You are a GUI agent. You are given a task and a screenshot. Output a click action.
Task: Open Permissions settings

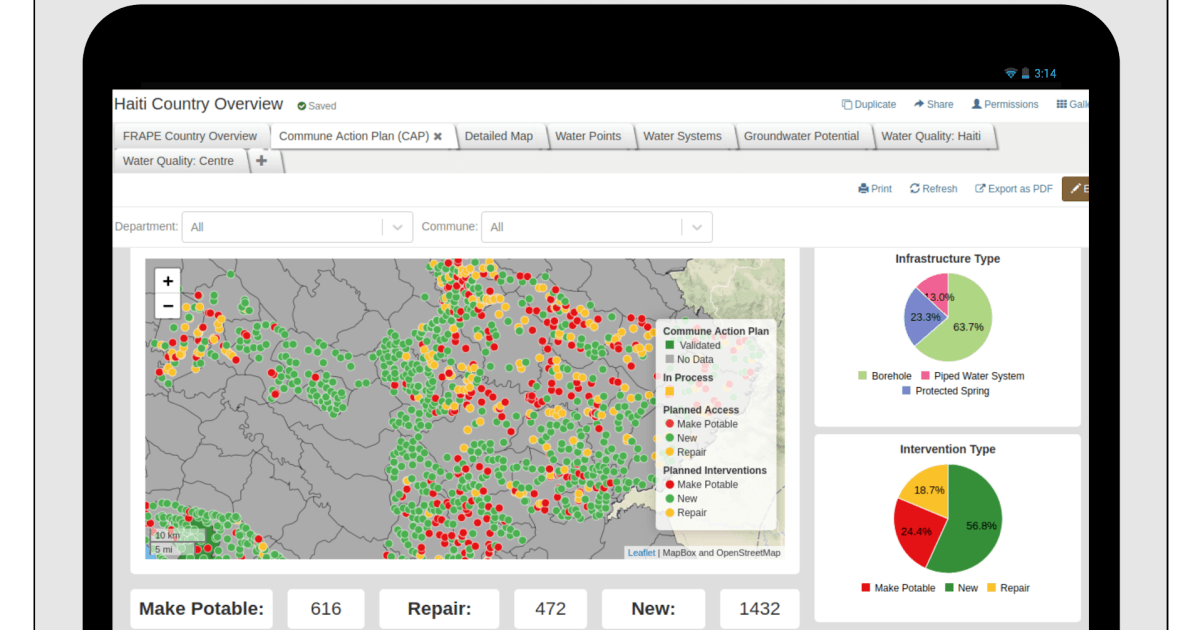point(1005,104)
